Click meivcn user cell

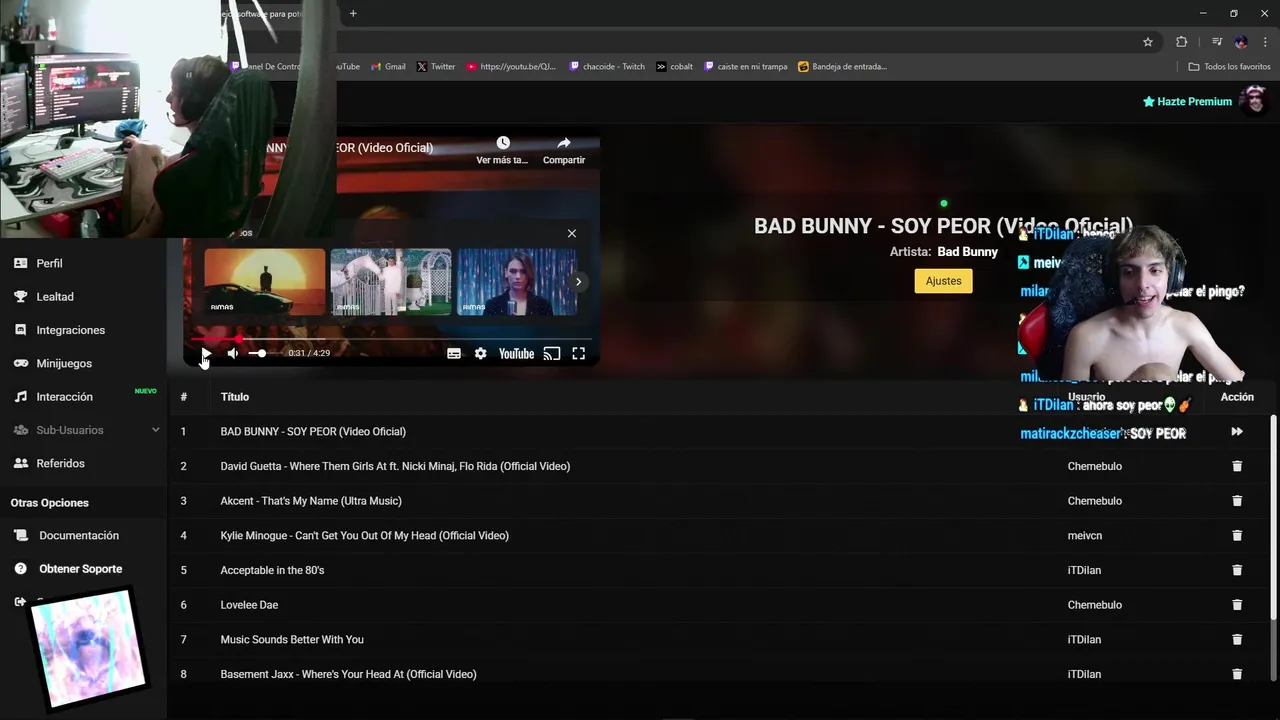(x=1085, y=536)
